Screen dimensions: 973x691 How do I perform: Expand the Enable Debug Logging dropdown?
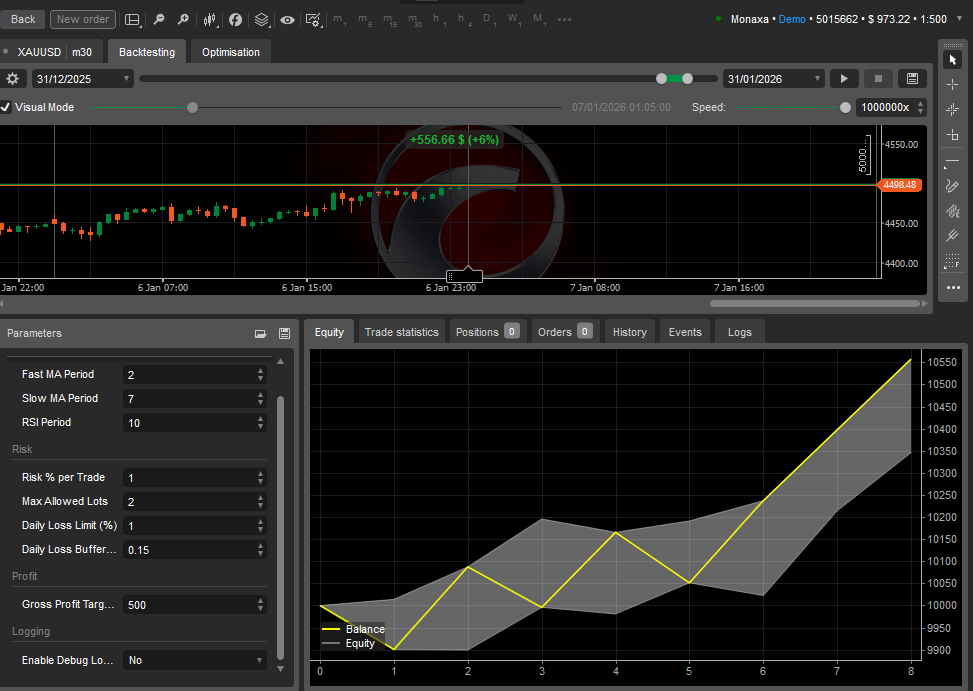pos(195,660)
